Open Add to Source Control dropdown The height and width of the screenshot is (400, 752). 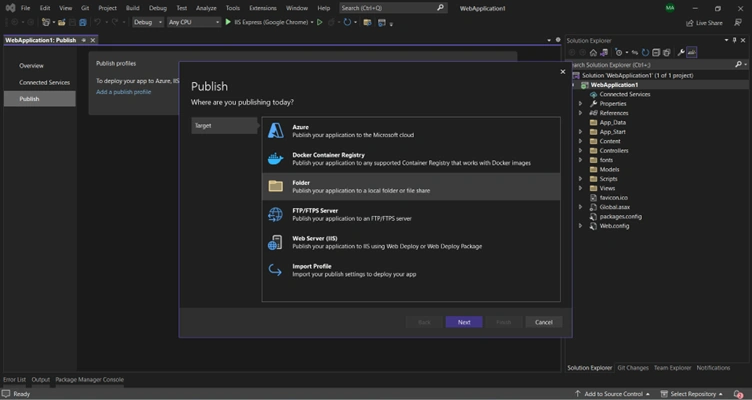coord(612,394)
